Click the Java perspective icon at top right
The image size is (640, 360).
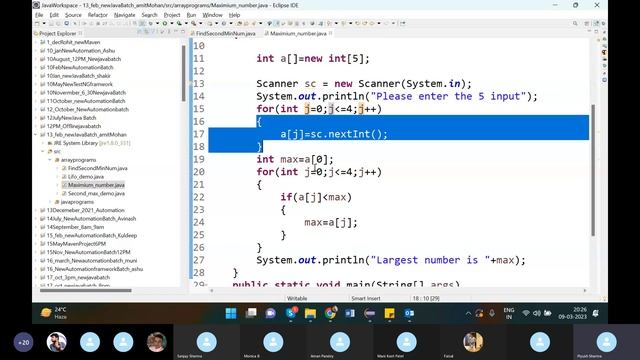point(596,23)
